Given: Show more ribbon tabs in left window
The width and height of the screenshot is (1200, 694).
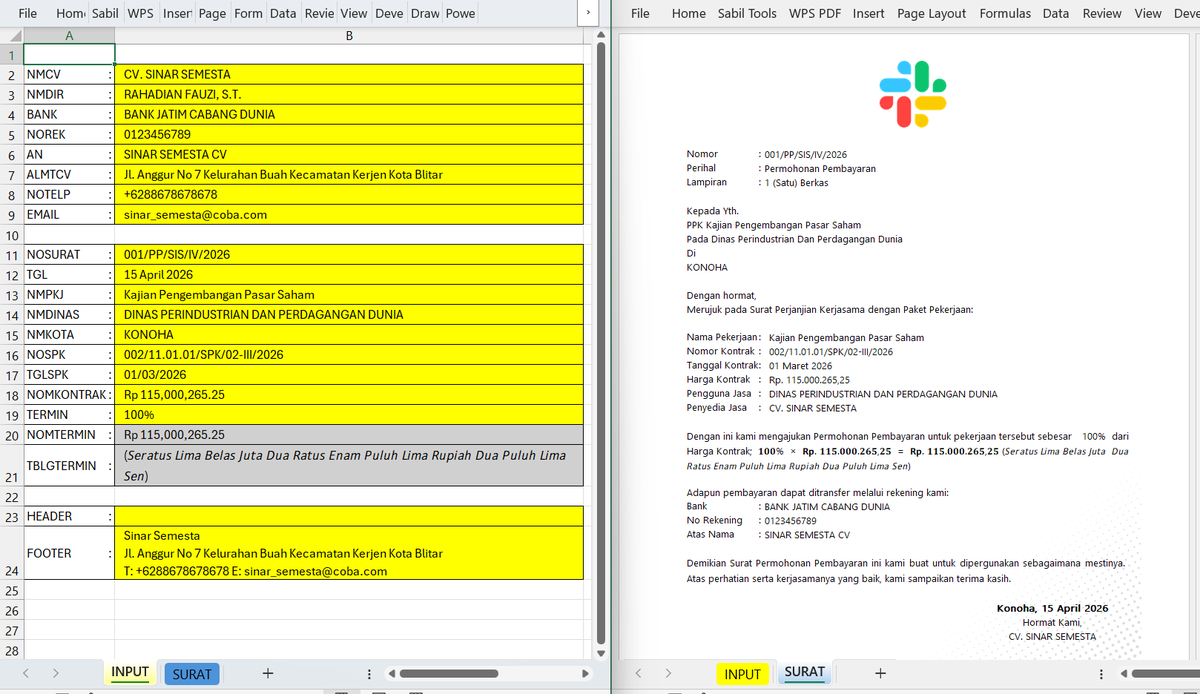Looking at the screenshot, I should pos(588,13).
